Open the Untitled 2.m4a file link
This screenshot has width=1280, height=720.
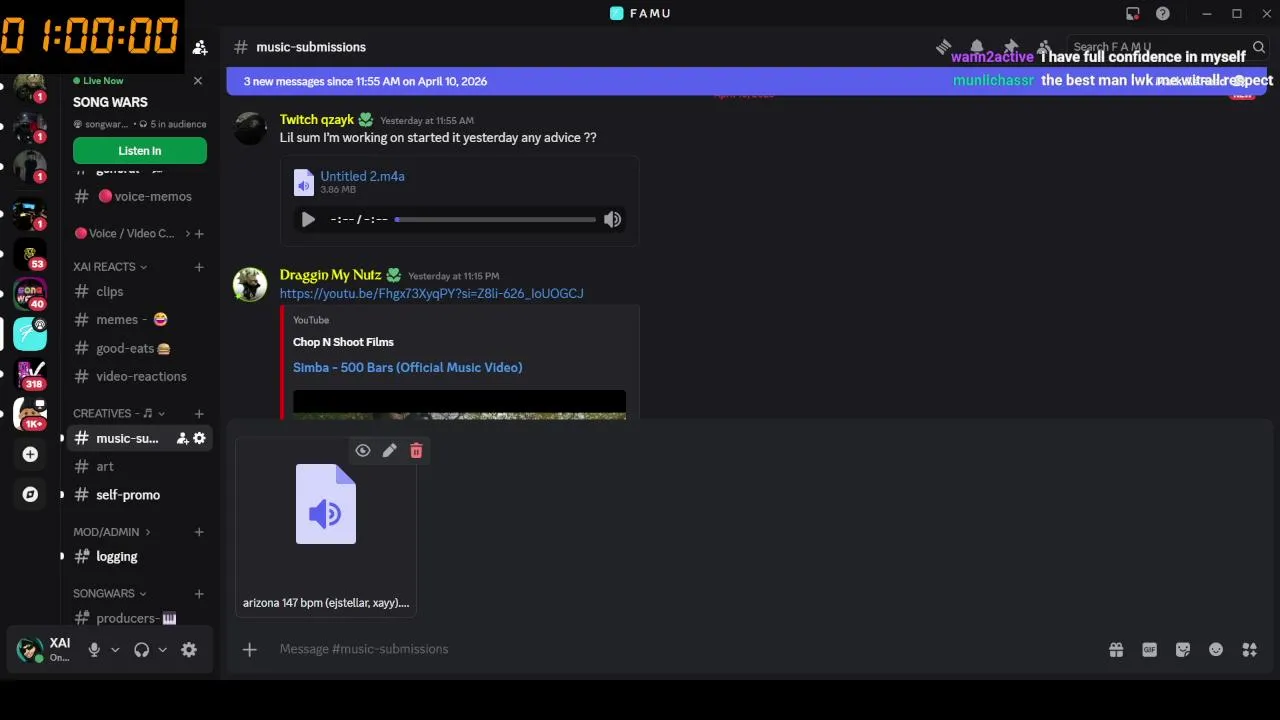click(x=362, y=176)
